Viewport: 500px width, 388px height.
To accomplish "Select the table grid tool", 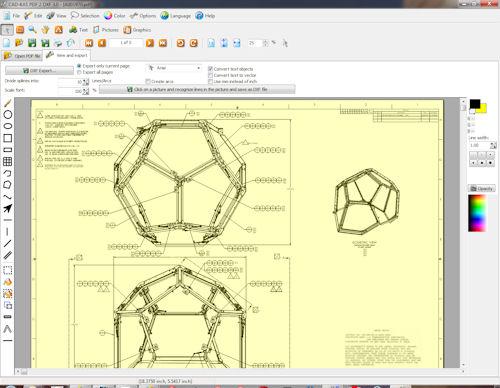I will 8,162.
